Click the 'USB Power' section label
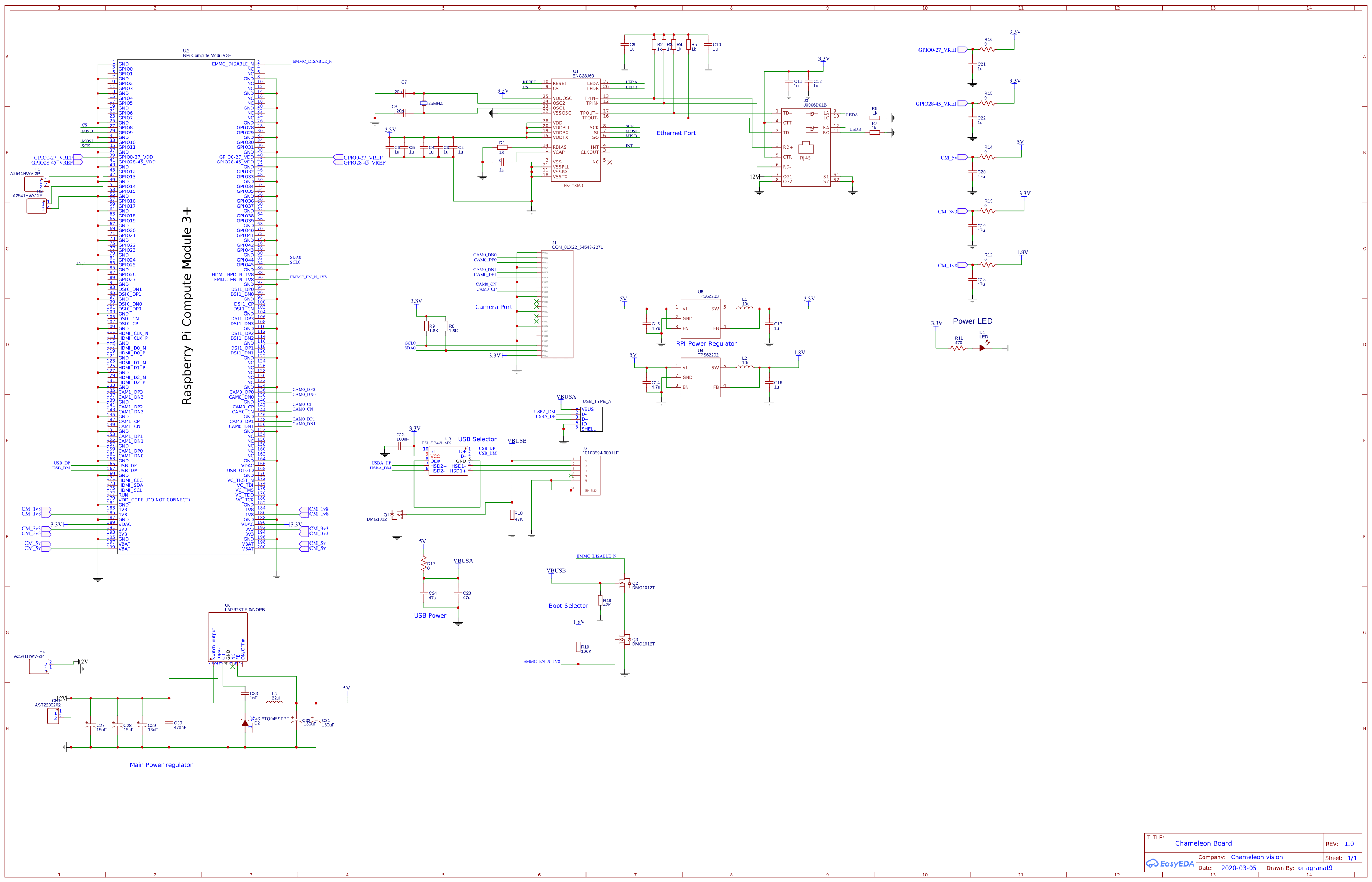The width and height of the screenshot is (1372, 882). click(430, 615)
